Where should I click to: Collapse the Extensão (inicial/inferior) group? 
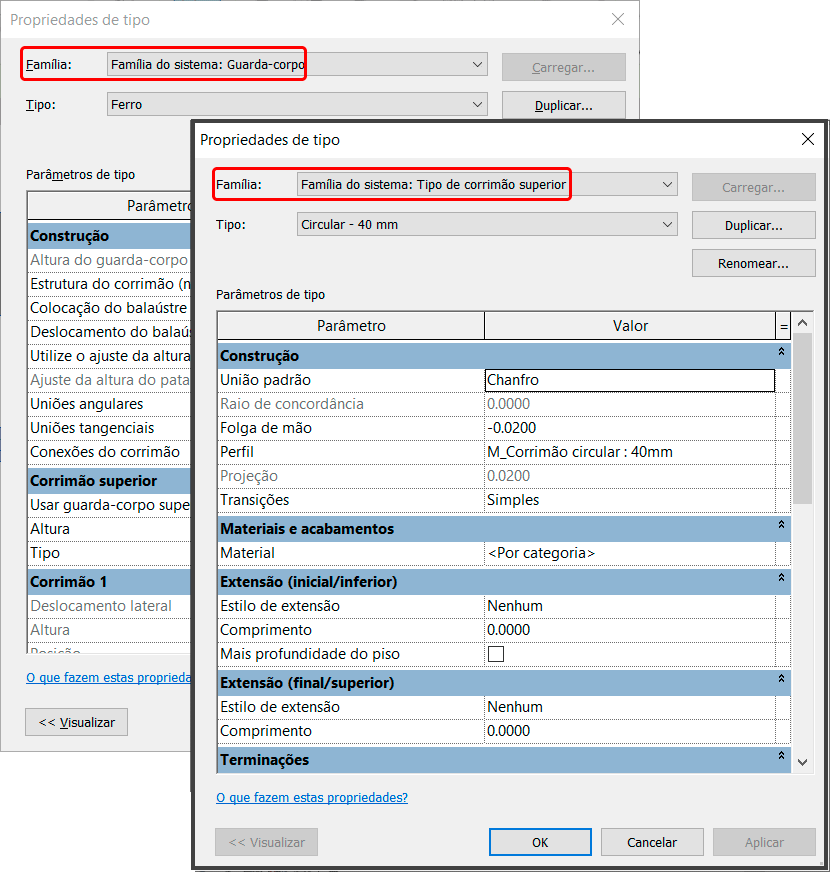click(781, 579)
